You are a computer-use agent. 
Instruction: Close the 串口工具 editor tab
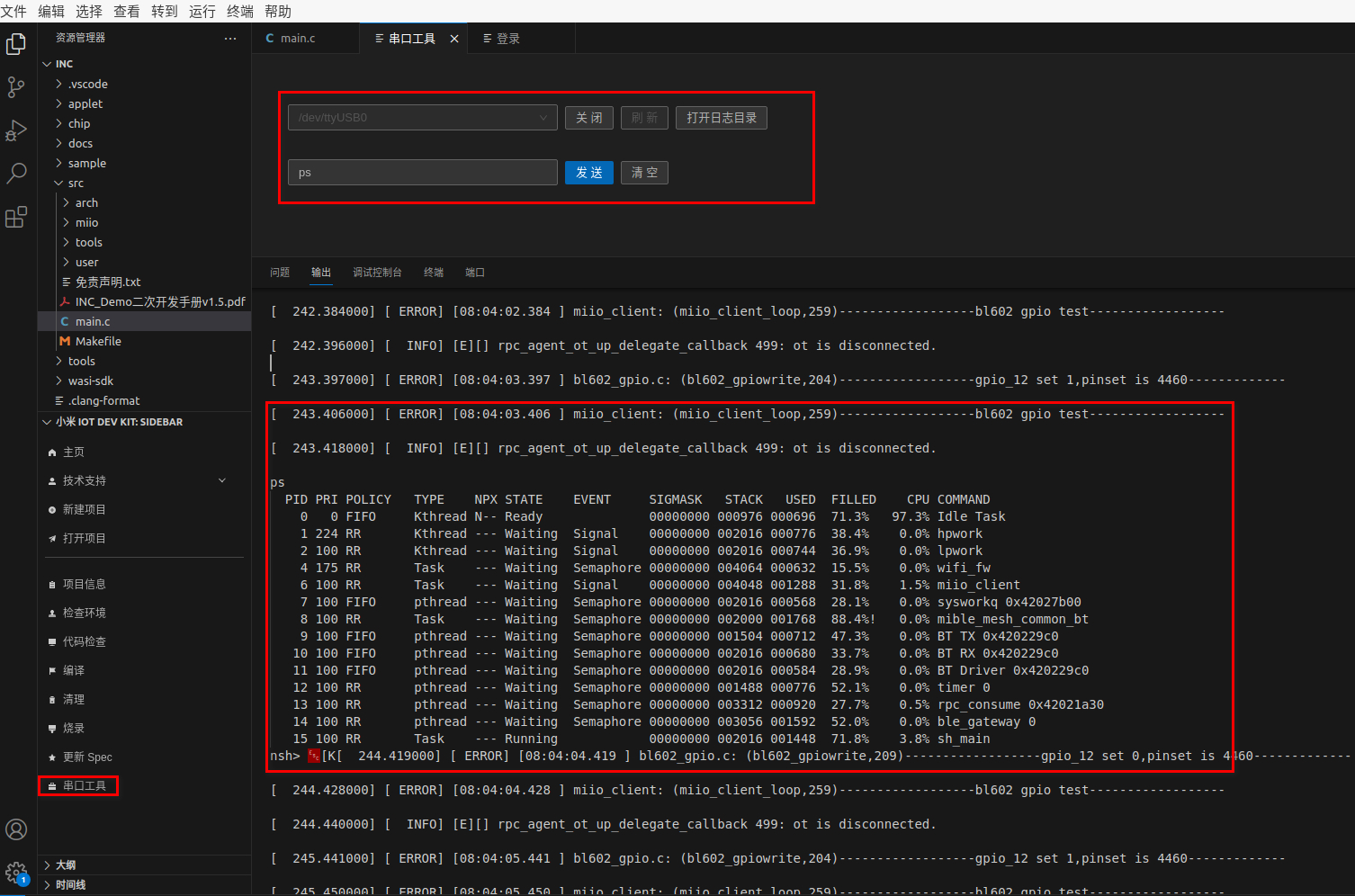coord(454,39)
